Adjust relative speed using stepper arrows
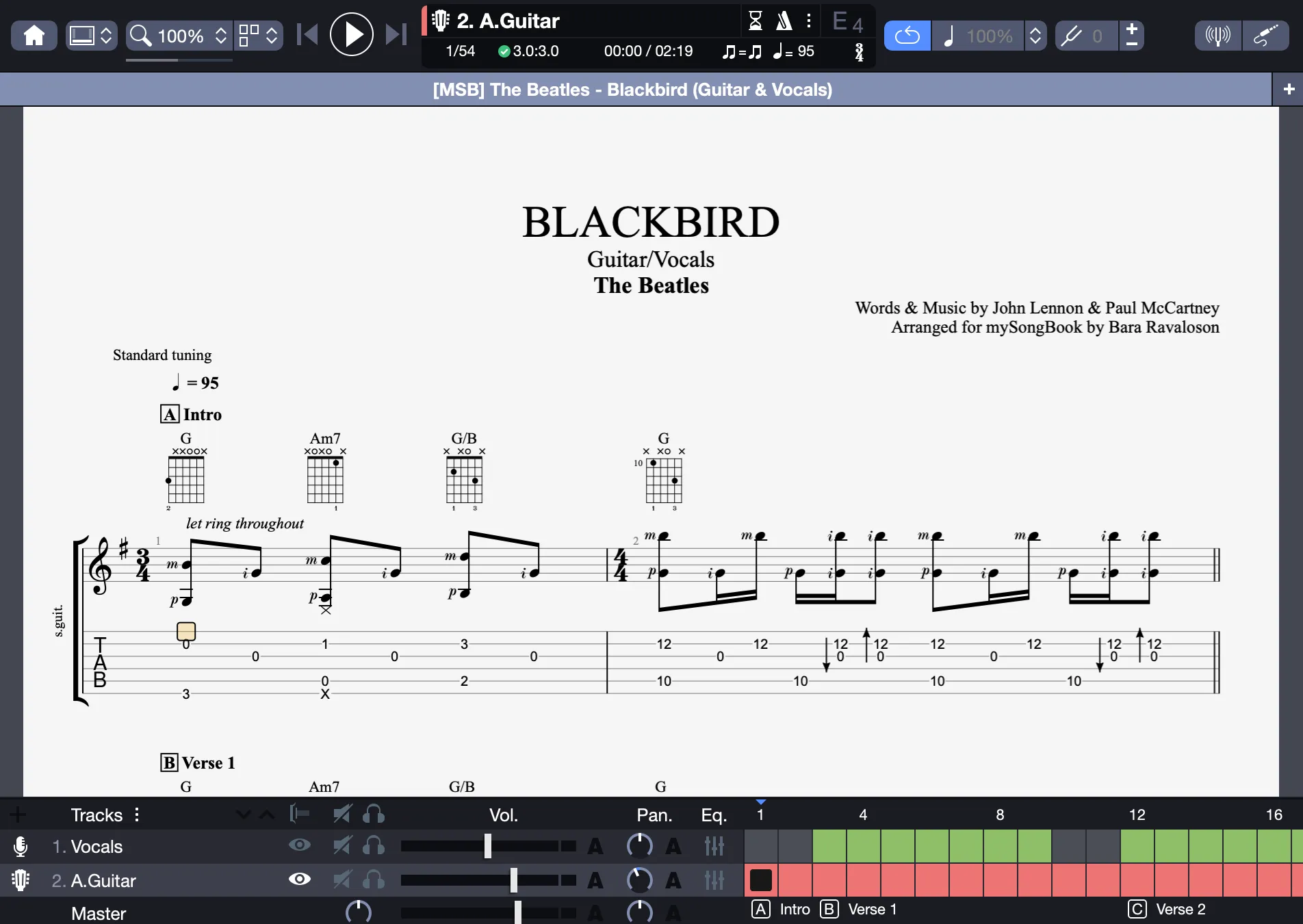The width and height of the screenshot is (1303, 924). (x=1035, y=36)
